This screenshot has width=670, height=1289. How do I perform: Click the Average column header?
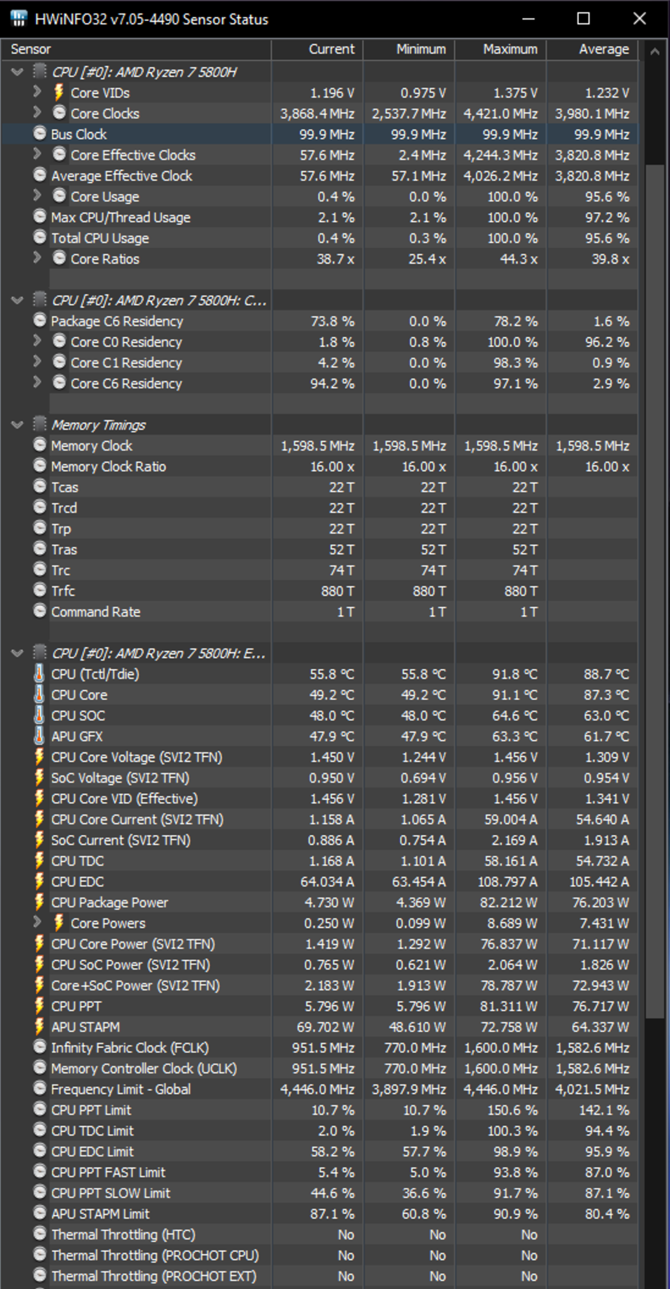coord(591,49)
